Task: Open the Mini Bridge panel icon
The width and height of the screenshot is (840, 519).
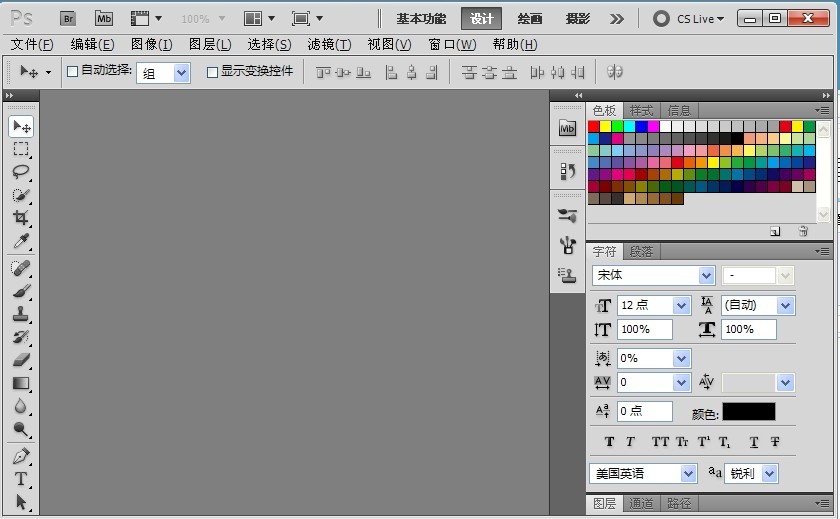Action: tap(568, 128)
